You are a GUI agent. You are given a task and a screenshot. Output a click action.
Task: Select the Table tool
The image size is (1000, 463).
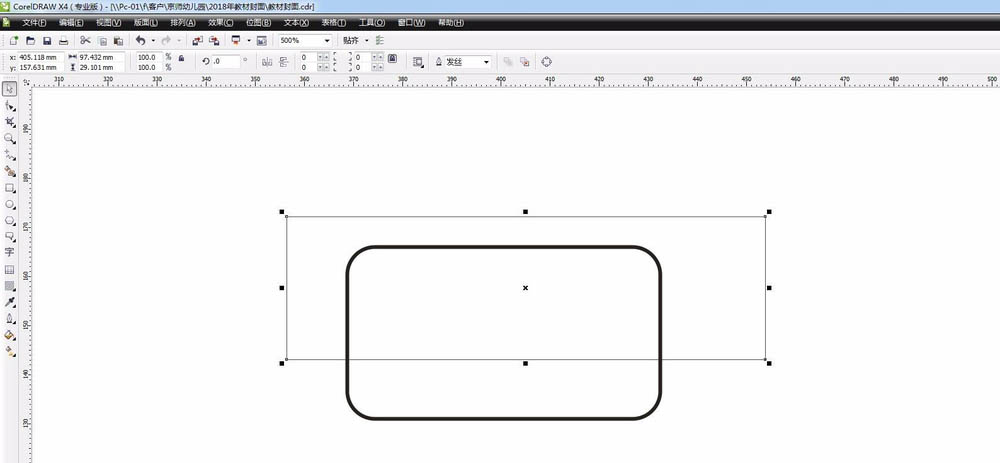(10, 270)
